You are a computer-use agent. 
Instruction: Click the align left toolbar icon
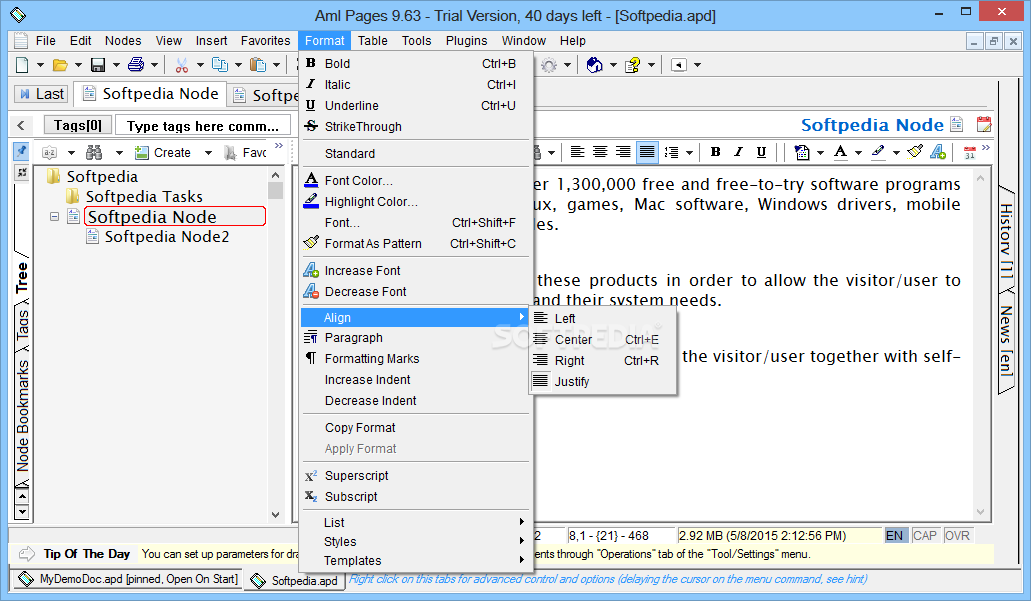click(577, 152)
